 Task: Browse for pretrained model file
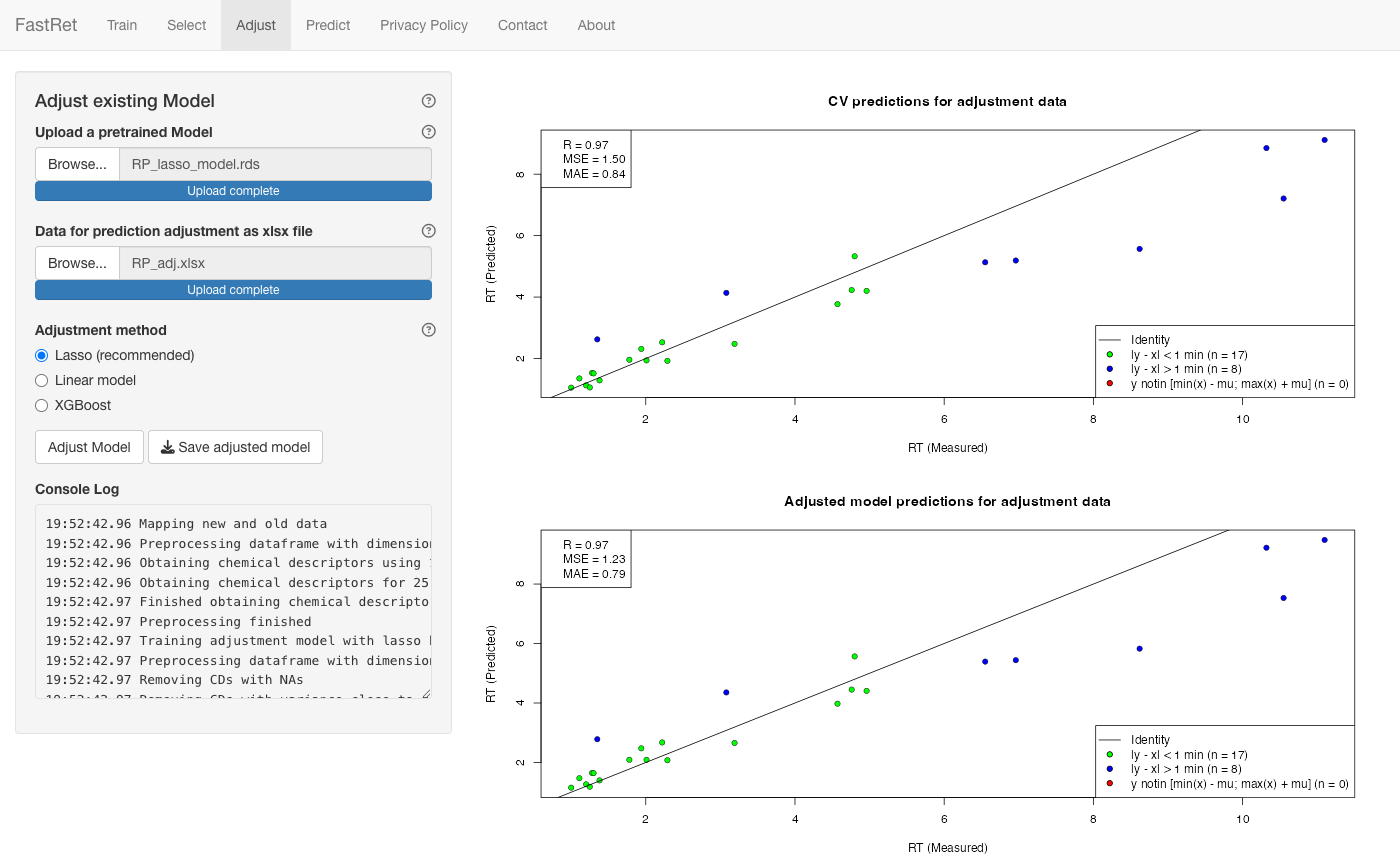[77, 165]
